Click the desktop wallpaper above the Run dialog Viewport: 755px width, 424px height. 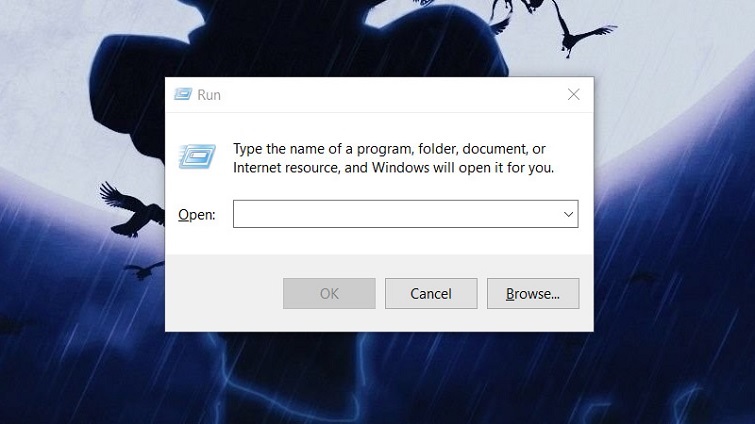[x=380, y=40]
